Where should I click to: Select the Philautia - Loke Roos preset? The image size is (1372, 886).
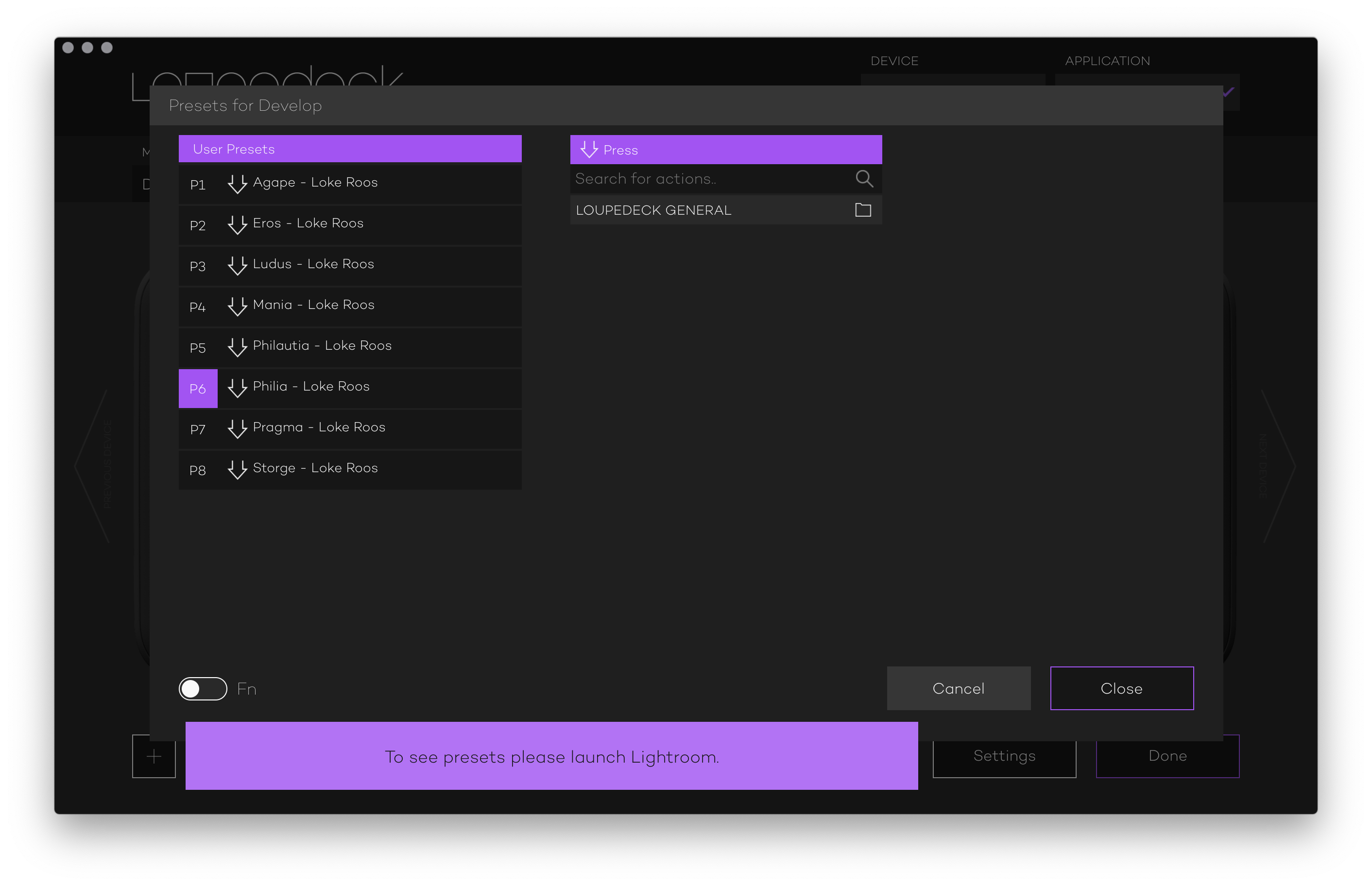click(322, 346)
